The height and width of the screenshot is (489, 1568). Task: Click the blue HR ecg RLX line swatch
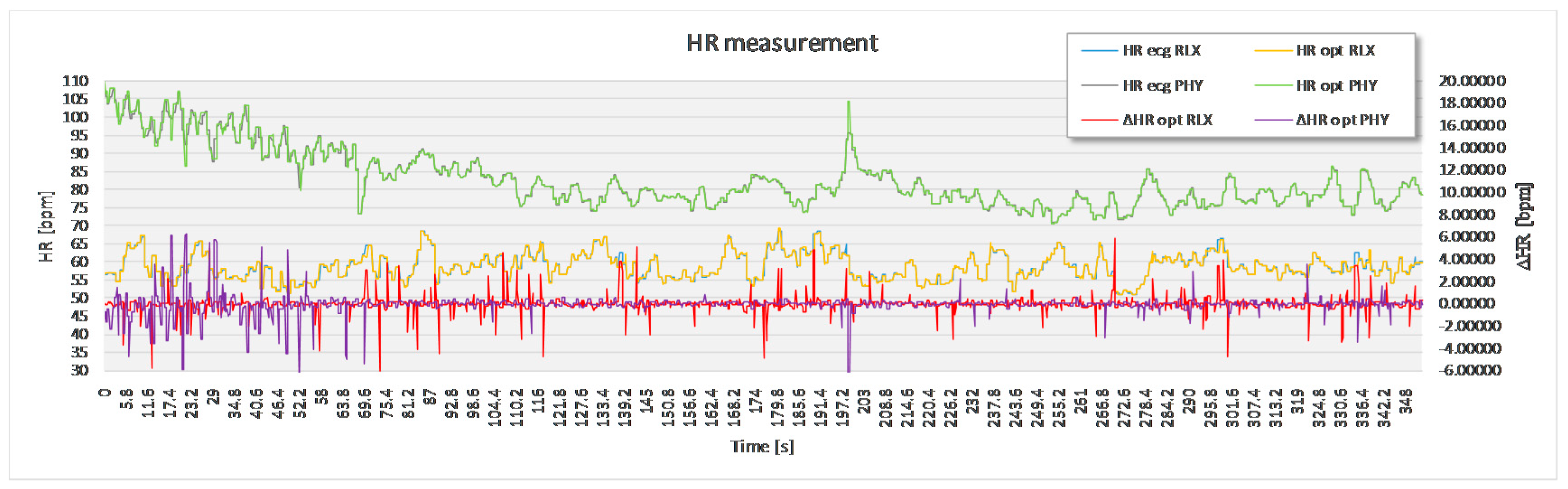click(1099, 51)
